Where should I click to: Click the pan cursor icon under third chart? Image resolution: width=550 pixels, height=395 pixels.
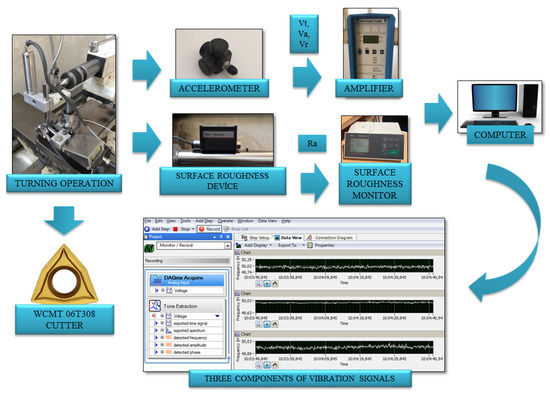[x=267, y=365]
